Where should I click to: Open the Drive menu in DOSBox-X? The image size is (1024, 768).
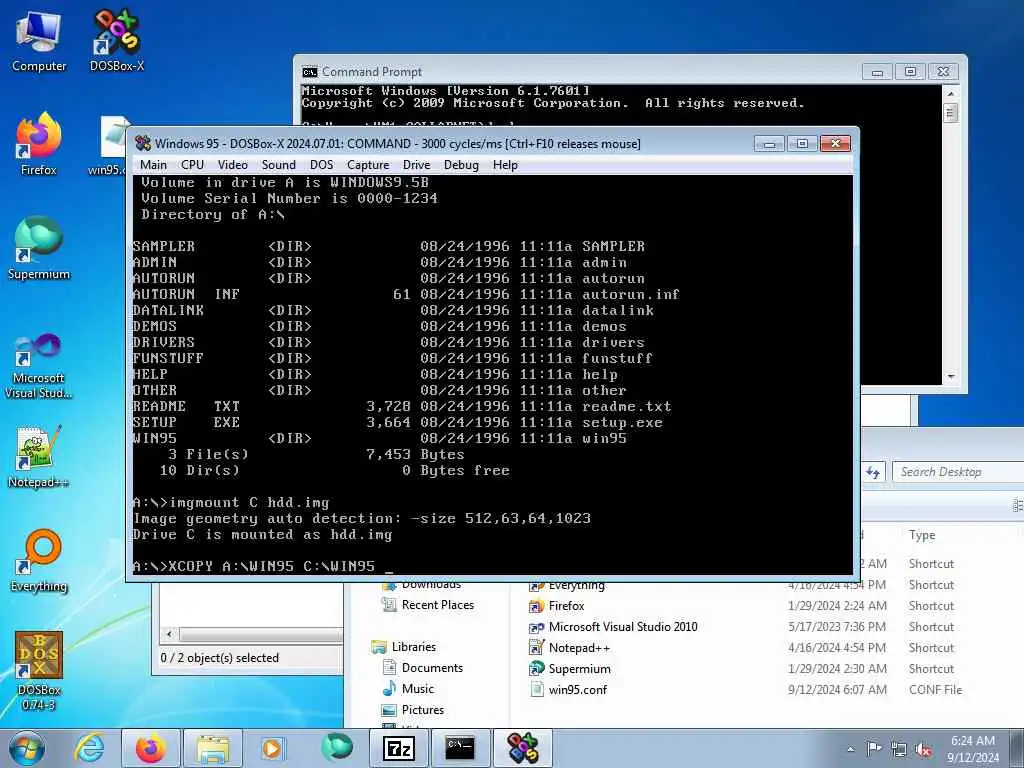(417, 165)
